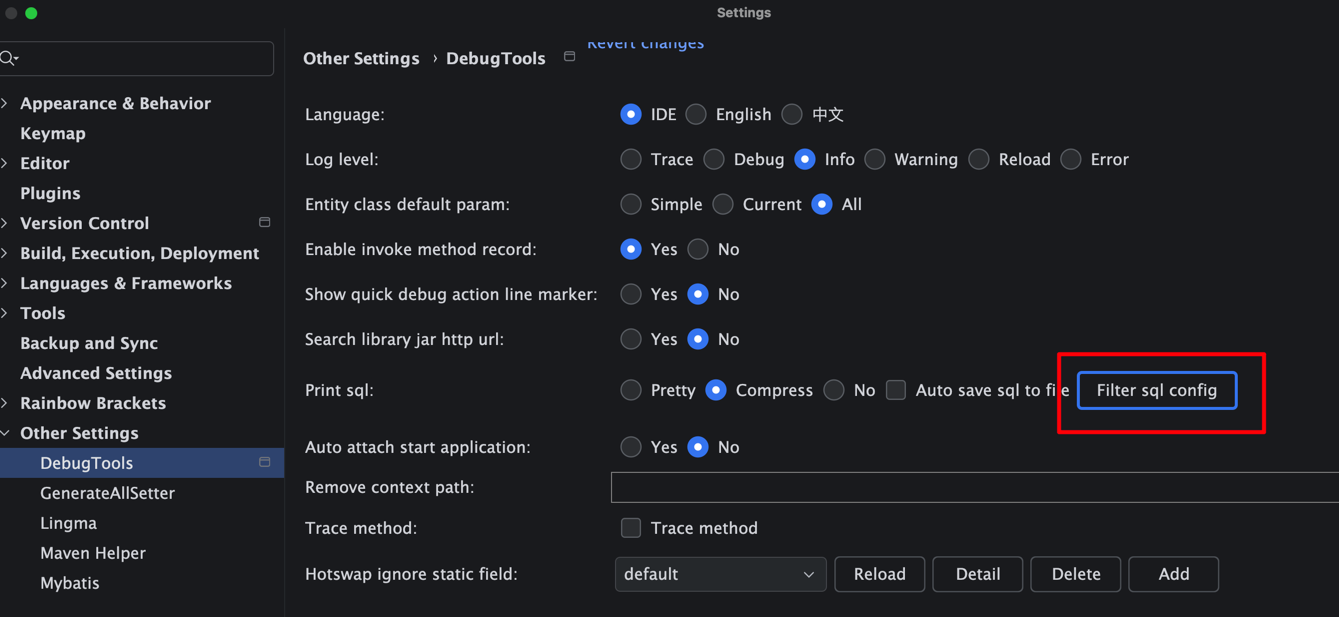Click the Revert changes link

point(645,43)
